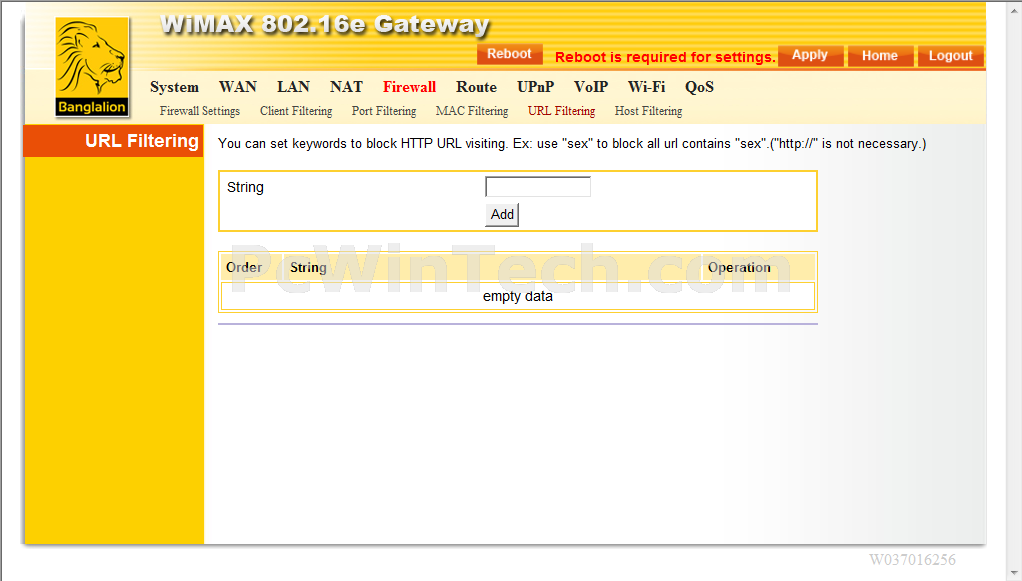Select the Firewall menu

409,87
